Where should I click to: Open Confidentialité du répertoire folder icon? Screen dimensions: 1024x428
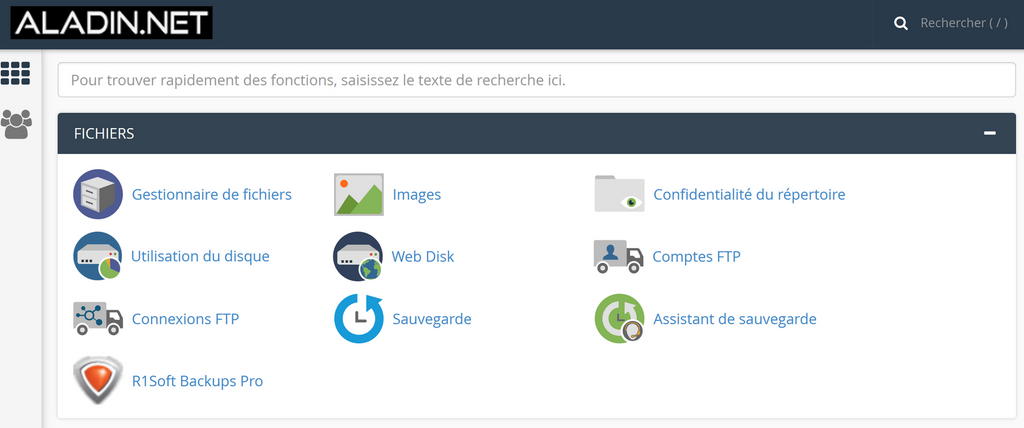[x=619, y=194]
